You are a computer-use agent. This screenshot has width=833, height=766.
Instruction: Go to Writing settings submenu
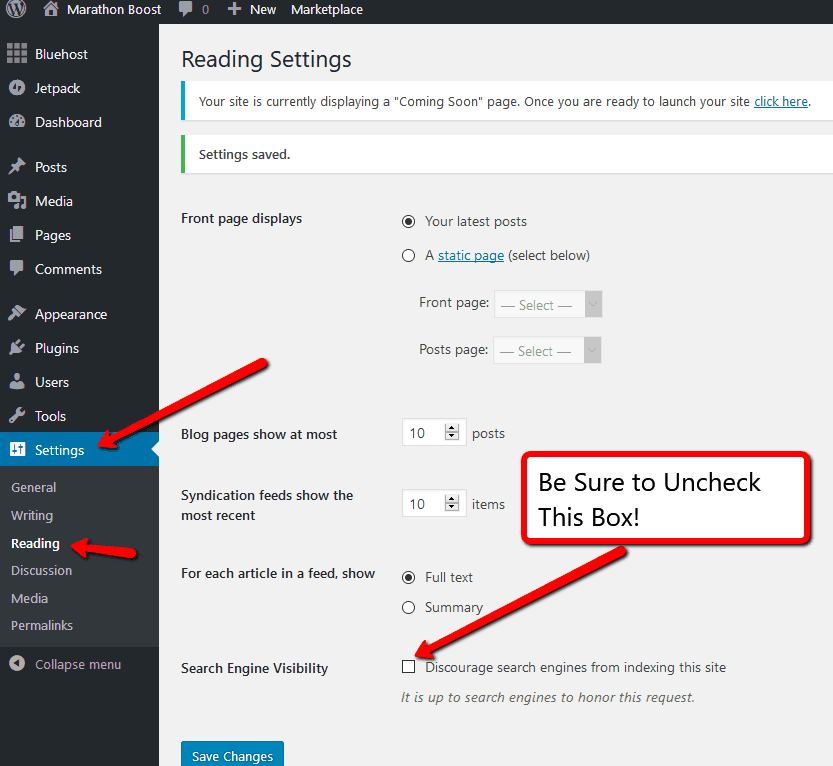click(32, 515)
